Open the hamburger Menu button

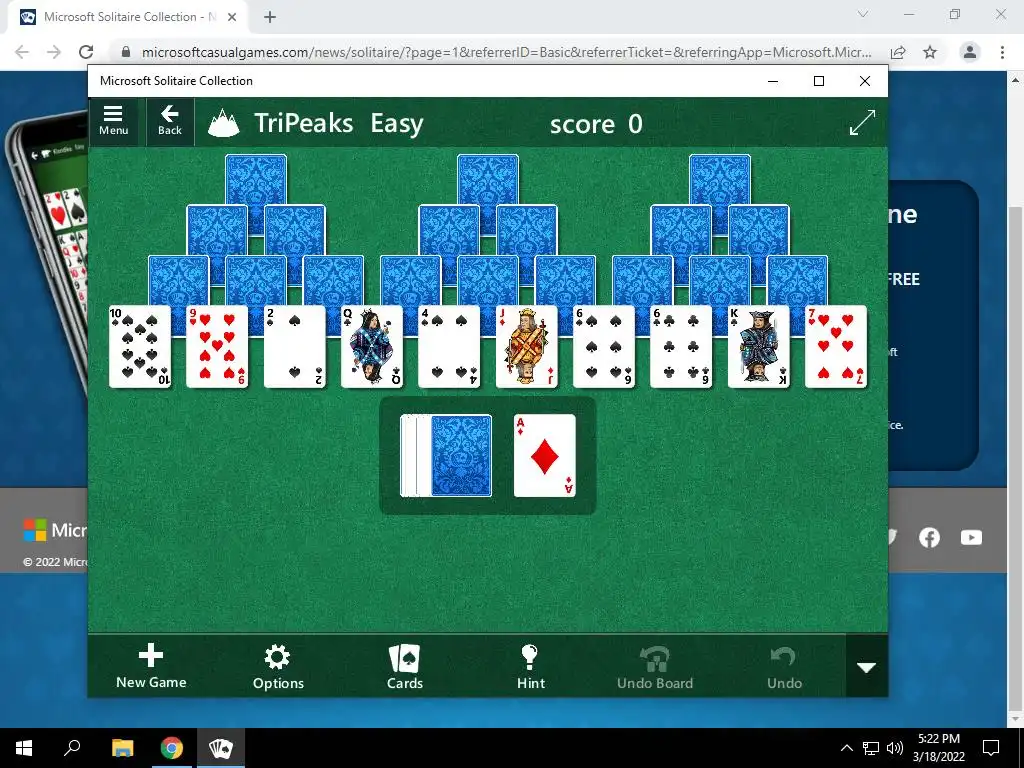pos(113,121)
